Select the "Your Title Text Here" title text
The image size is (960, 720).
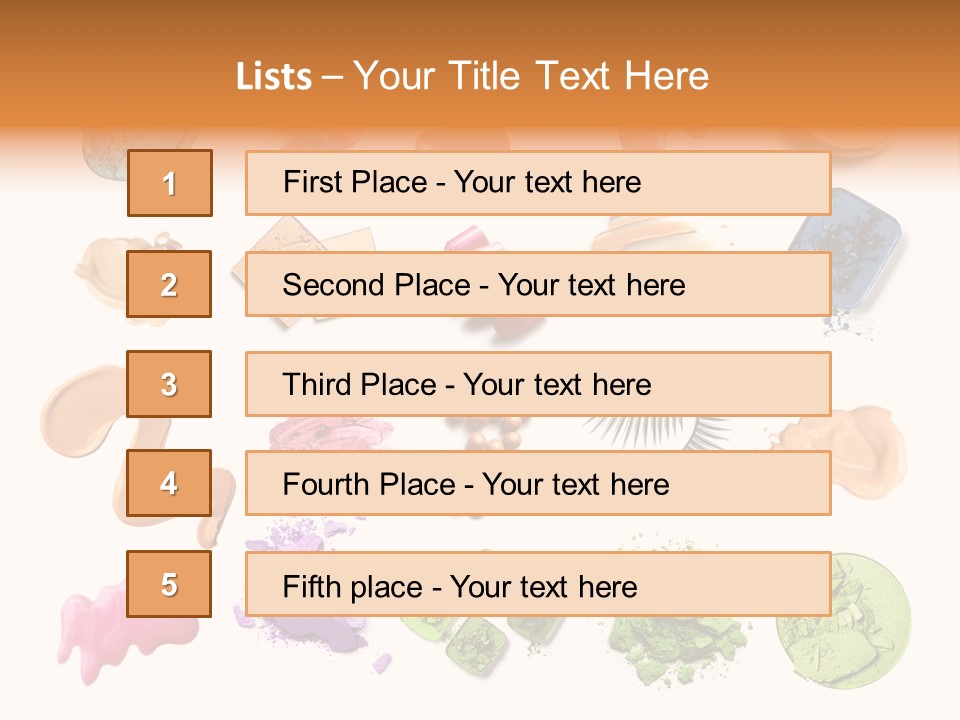531,76
